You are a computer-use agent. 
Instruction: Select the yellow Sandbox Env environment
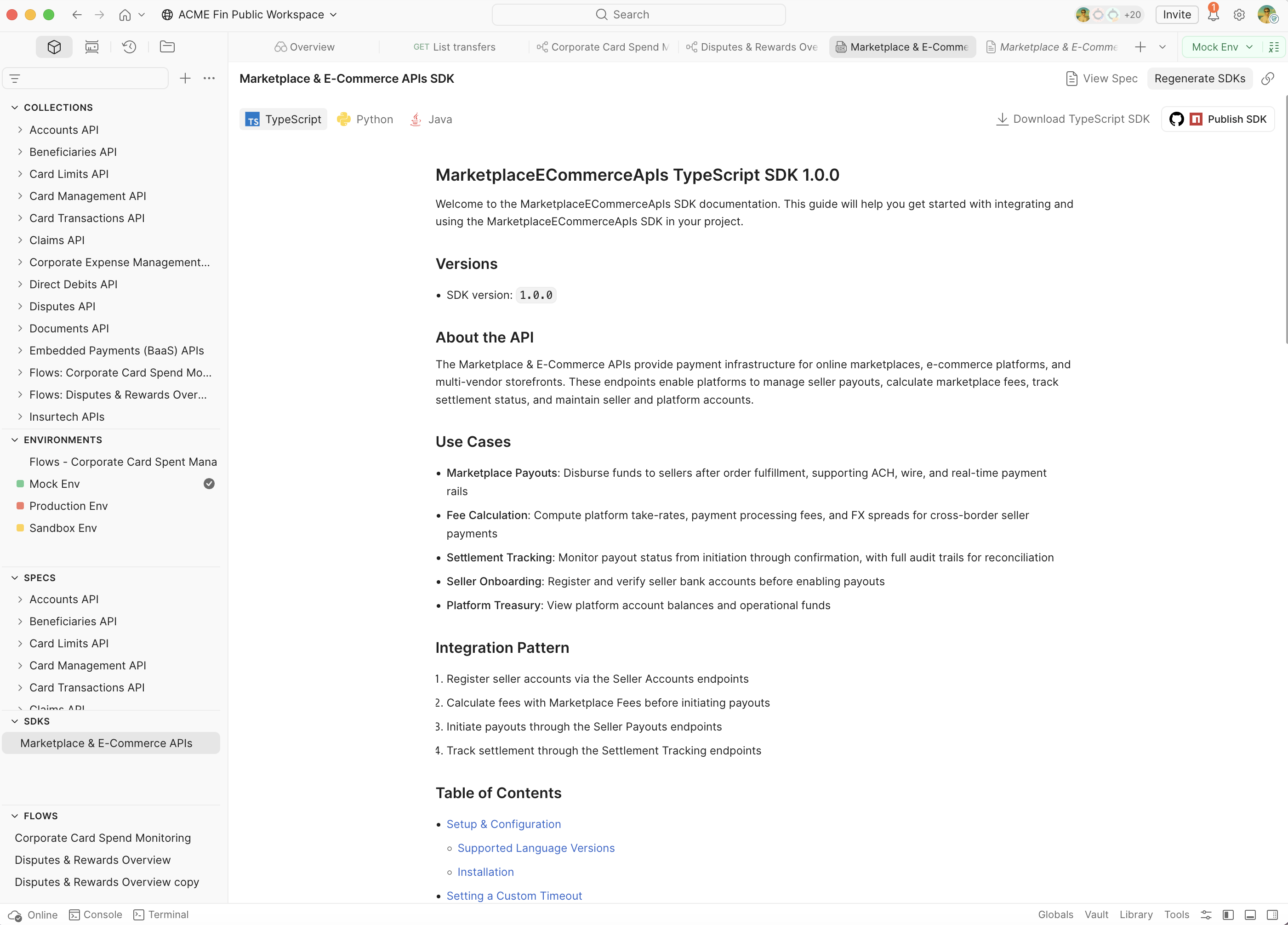(111, 528)
